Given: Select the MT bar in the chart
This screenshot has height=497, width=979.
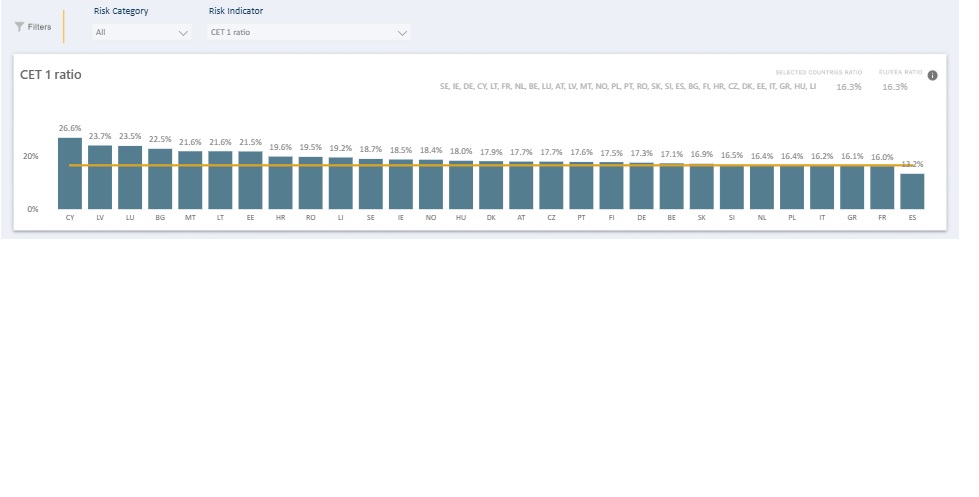Looking at the screenshot, I should coord(190,180).
